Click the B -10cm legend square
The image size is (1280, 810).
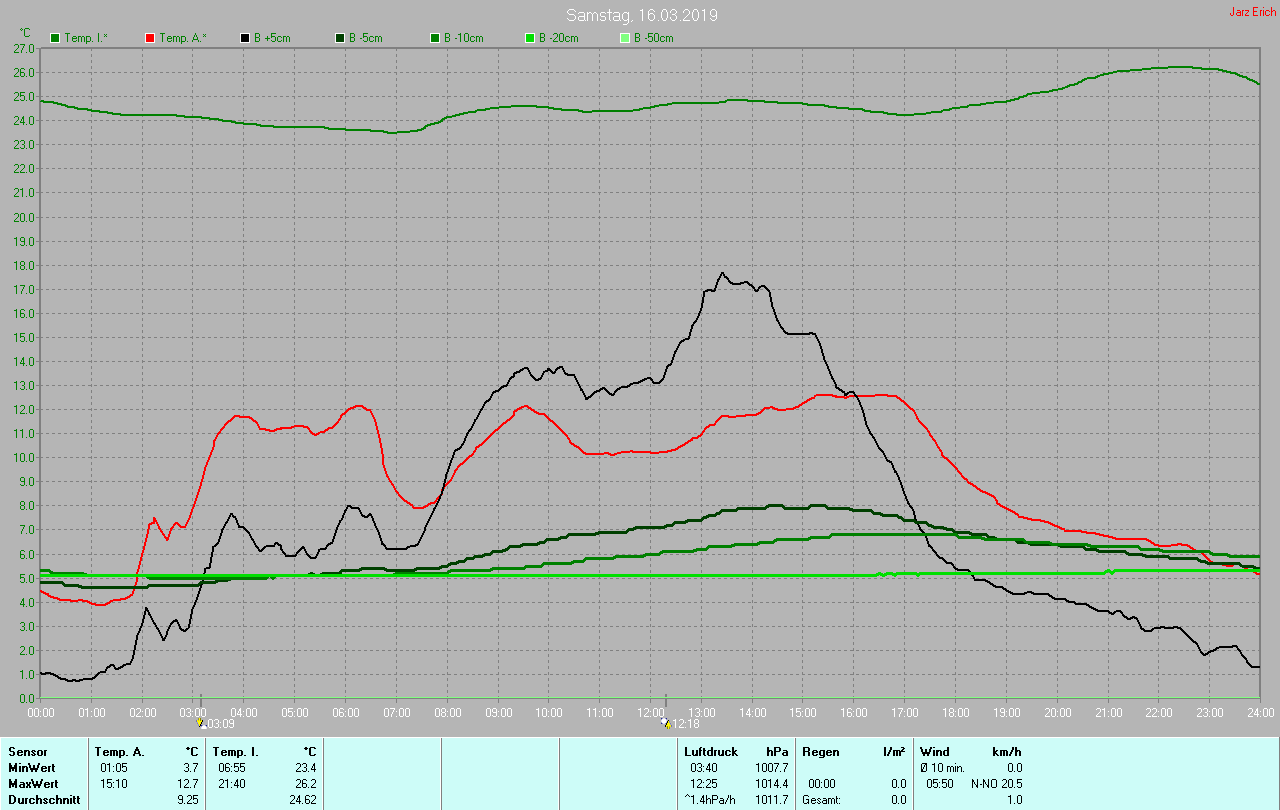(x=435, y=38)
